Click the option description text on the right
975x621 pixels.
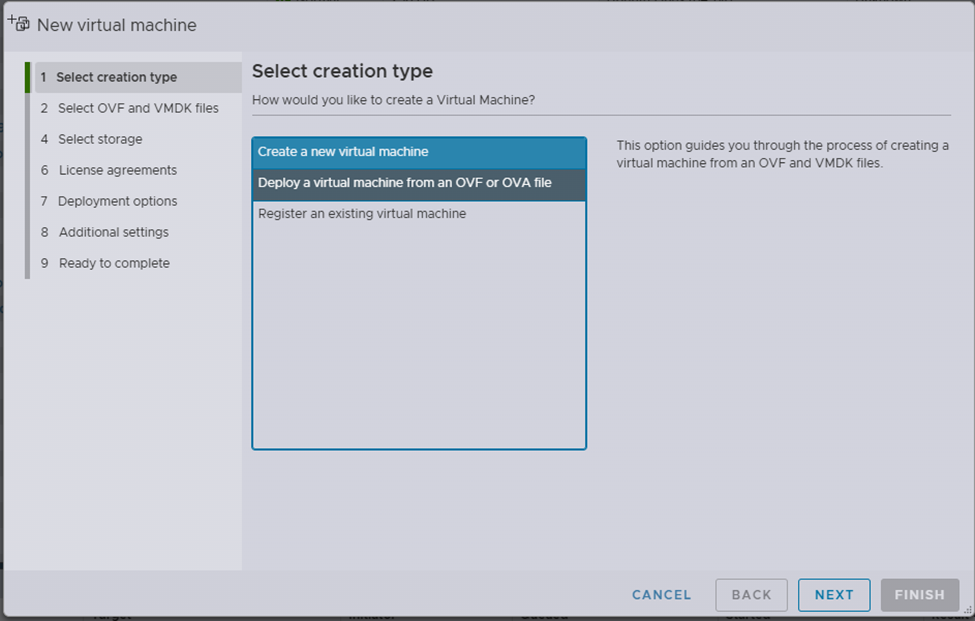point(782,154)
